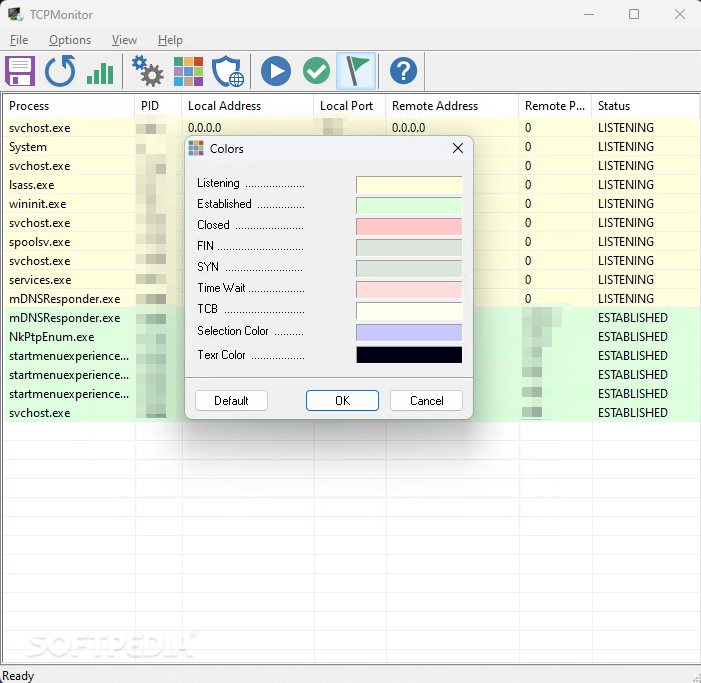This screenshot has height=683, width=701.
Task: Close the Colors dialog
Action: tap(457, 148)
